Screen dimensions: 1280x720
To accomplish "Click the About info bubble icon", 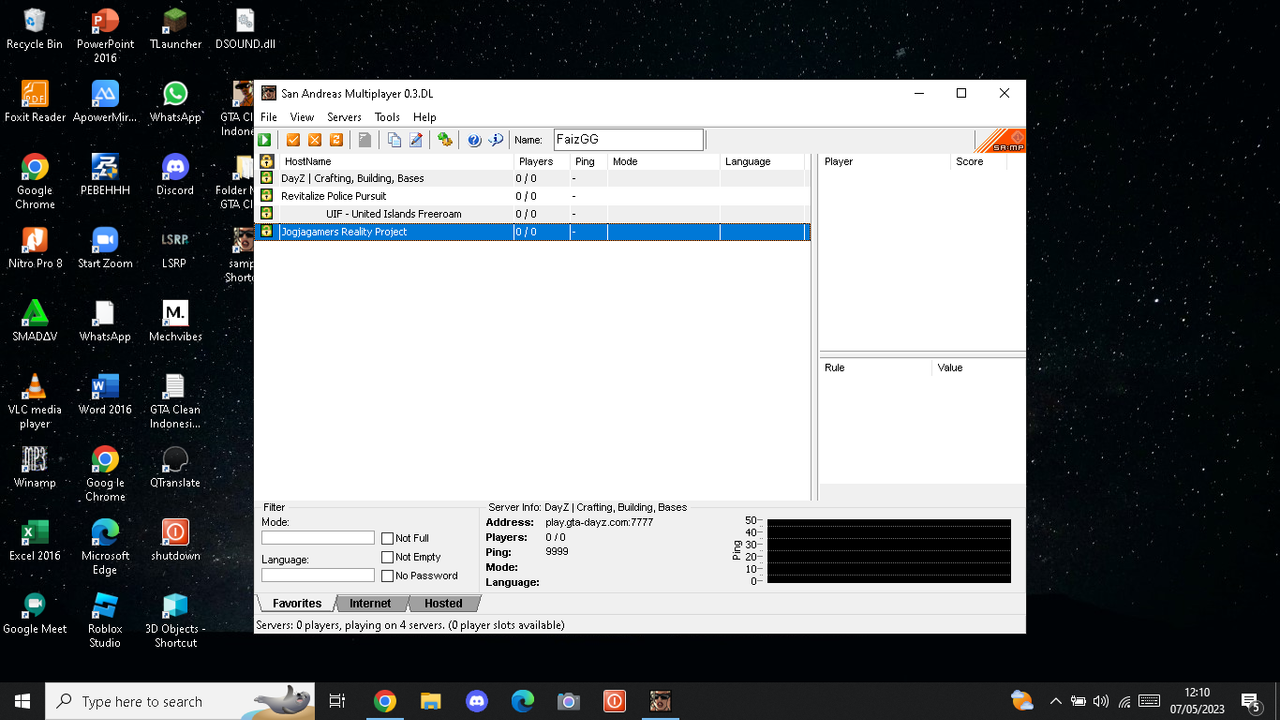I will point(495,140).
